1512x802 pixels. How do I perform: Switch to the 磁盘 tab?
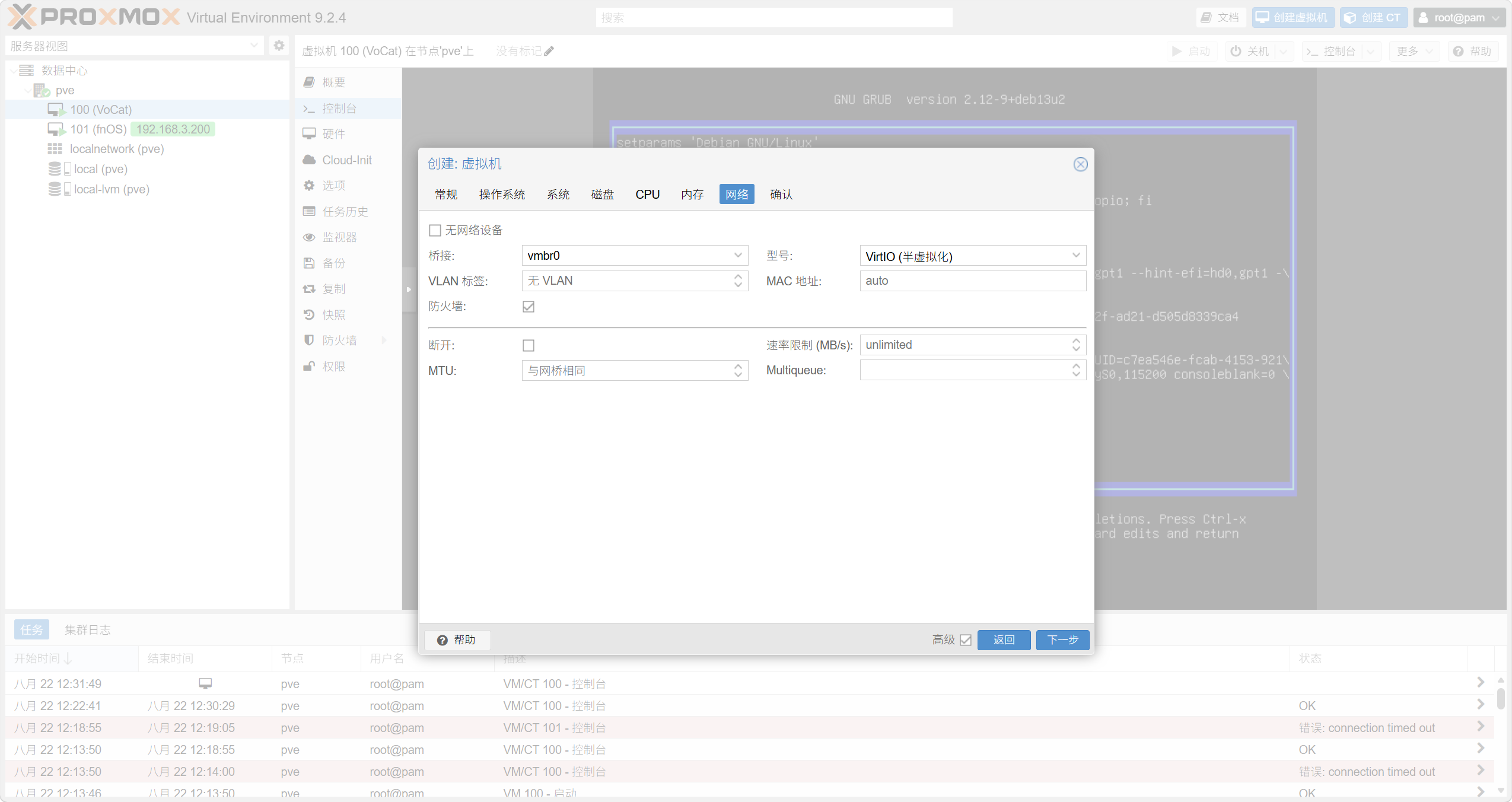pyautogui.click(x=603, y=194)
